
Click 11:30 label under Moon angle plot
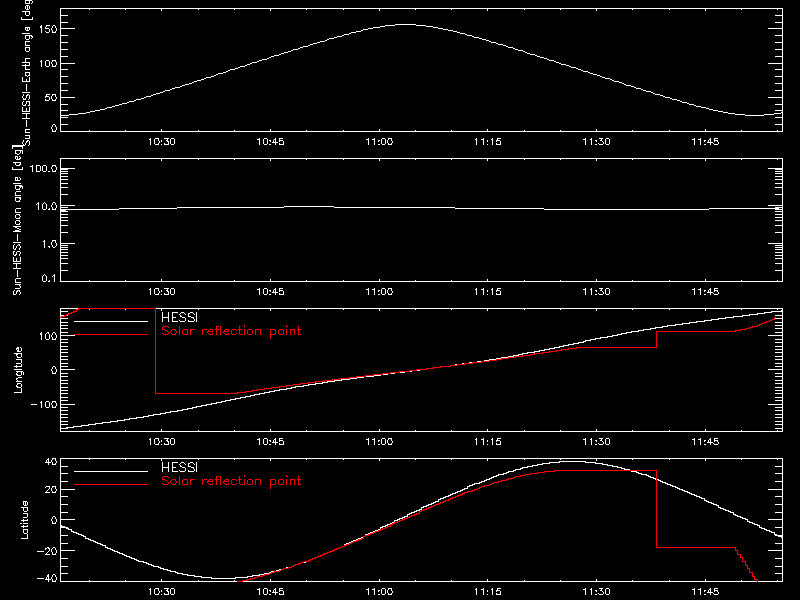tap(596, 292)
